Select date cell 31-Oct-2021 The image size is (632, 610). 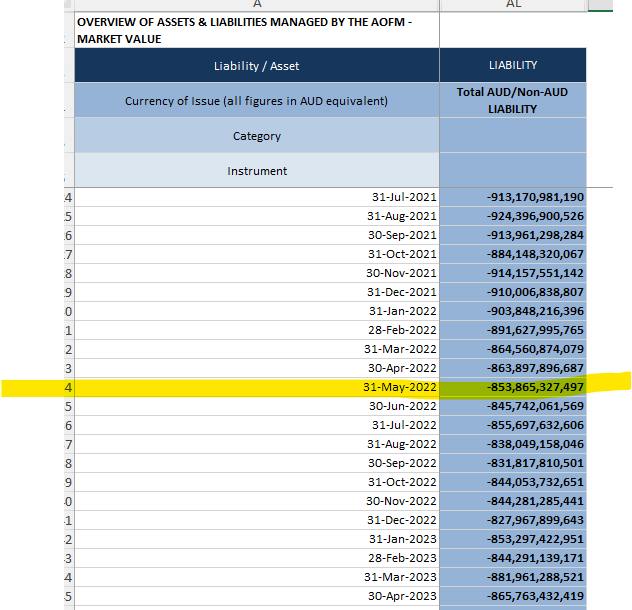pos(257,254)
